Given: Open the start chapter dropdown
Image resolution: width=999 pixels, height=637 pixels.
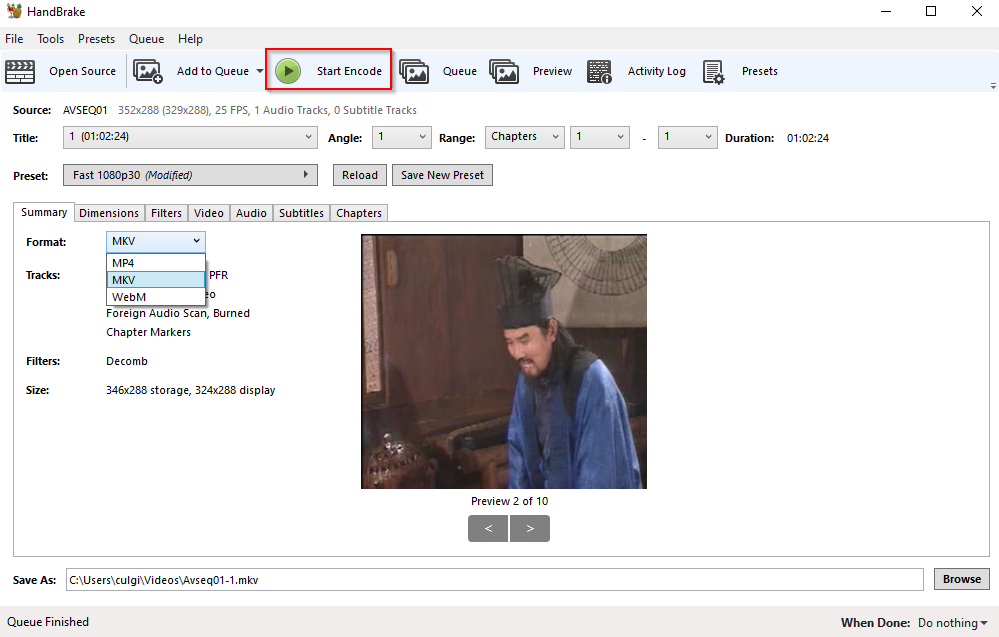Looking at the screenshot, I should coord(600,137).
